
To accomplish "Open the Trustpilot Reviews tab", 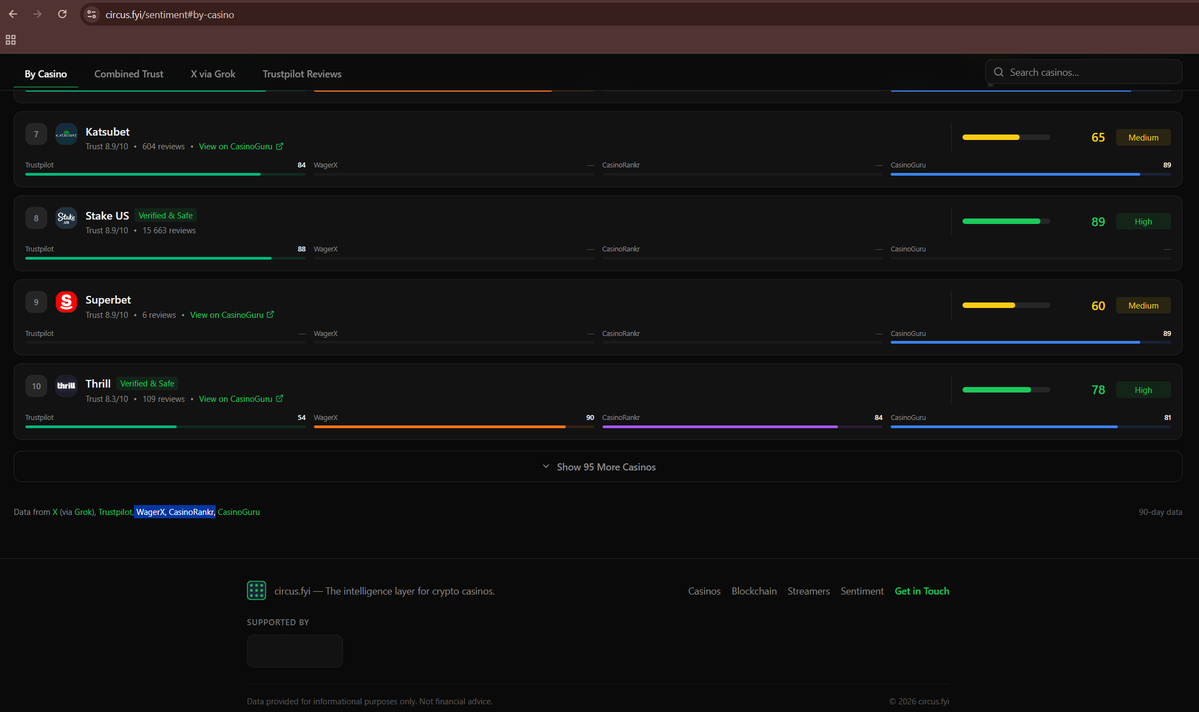I will point(302,74).
